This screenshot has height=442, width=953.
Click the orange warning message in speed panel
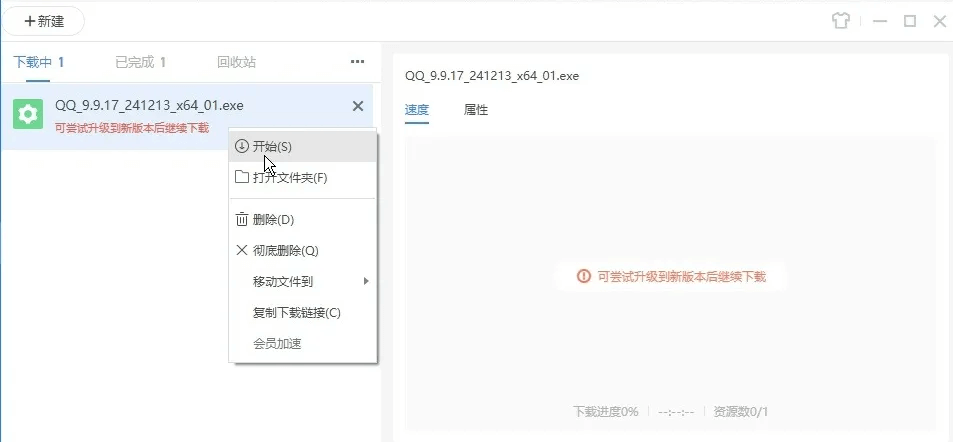pos(670,277)
